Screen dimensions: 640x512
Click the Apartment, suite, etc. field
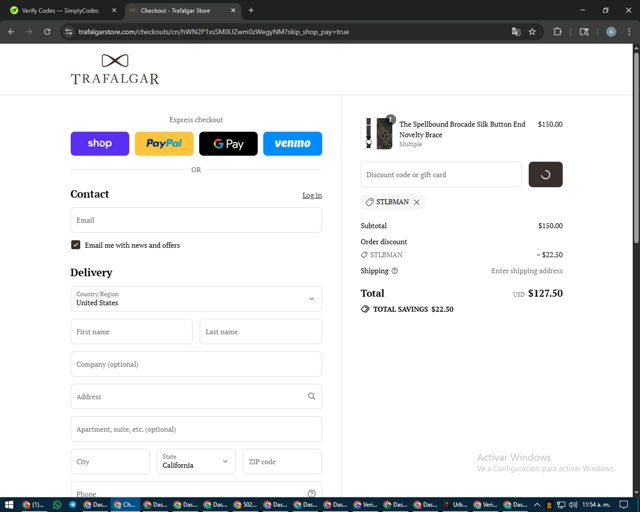pyautogui.click(x=196, y=429)
